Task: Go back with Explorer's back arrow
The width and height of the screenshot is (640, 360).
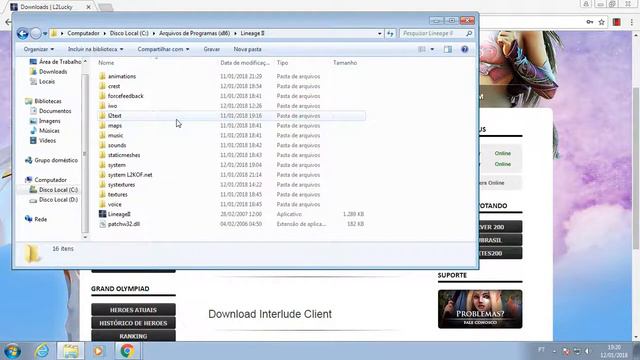Action: coord(22,33)
